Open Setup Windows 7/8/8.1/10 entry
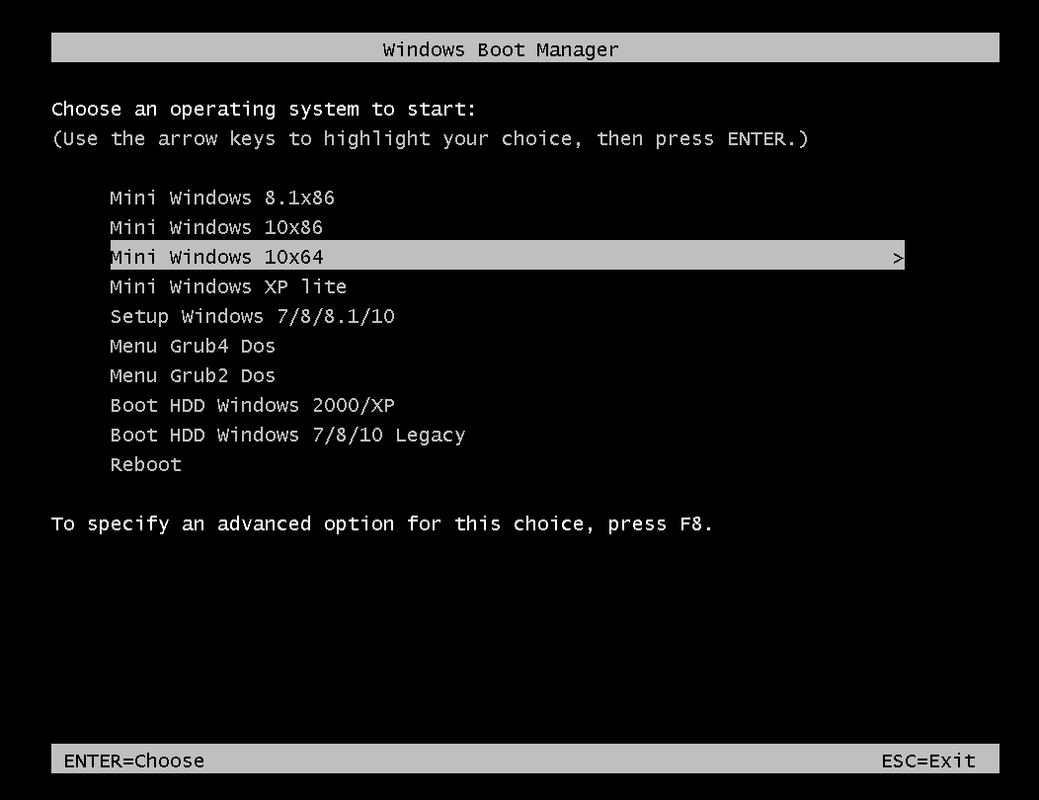 [252, 316]
